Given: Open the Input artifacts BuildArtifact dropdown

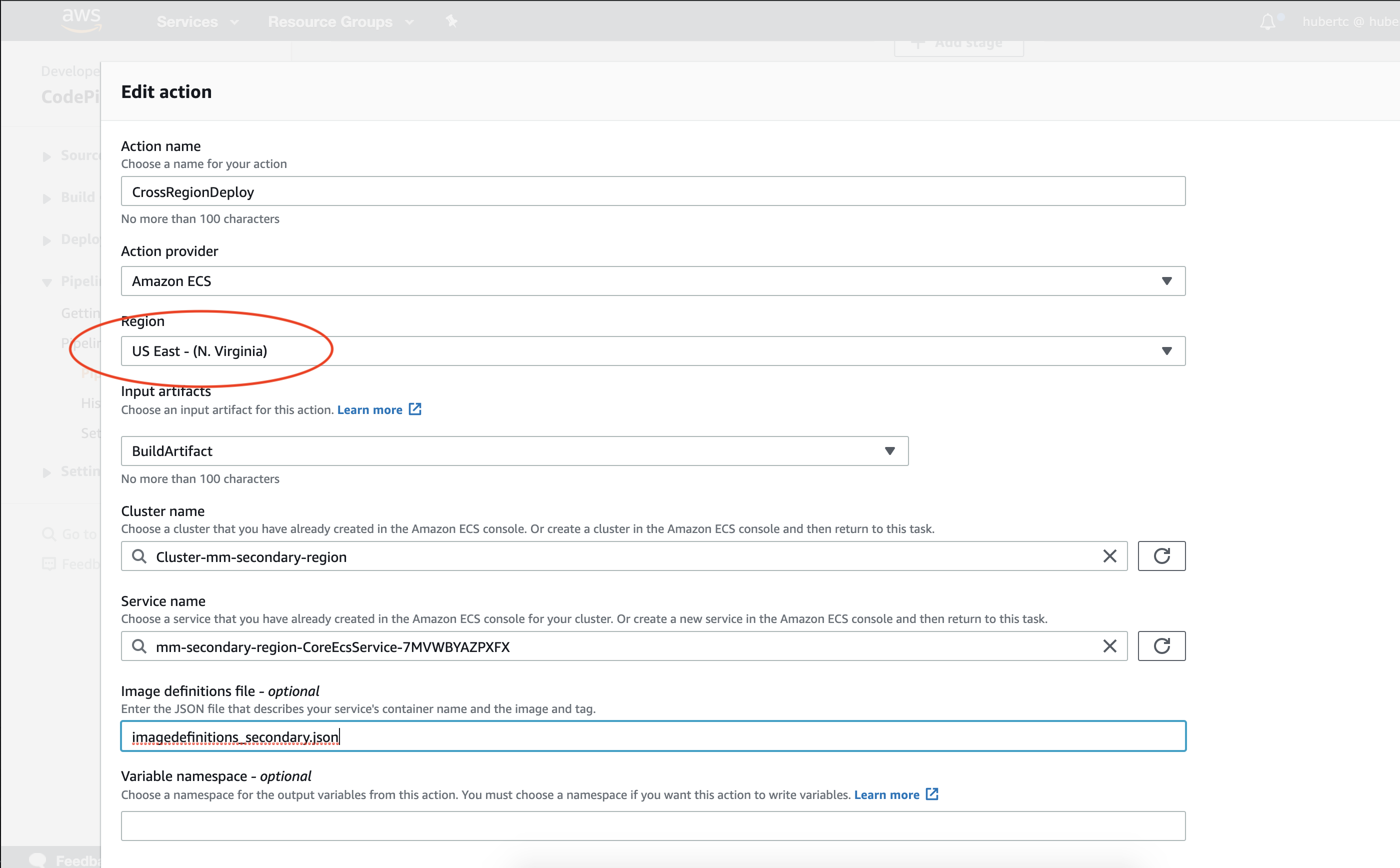Looking at the screenshot, I should coord(514,450).
